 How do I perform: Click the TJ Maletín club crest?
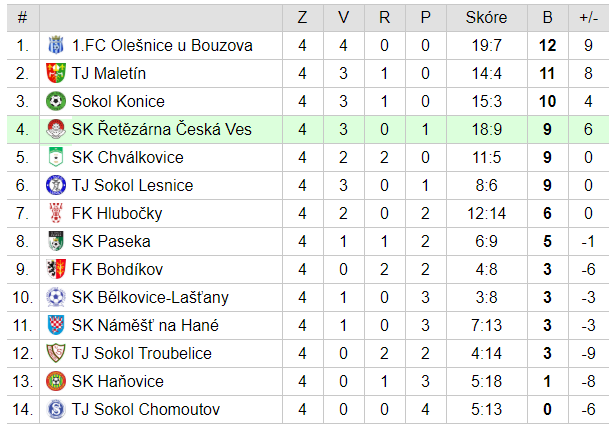point(56,73)
